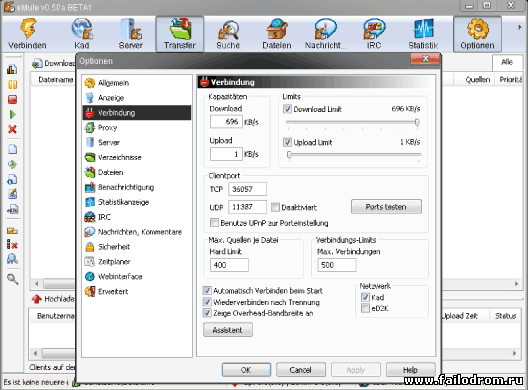The width and height of the screenshot is (528, 390).
Task: Click the Upload Limit slider handle
Action: click(289, 155)
